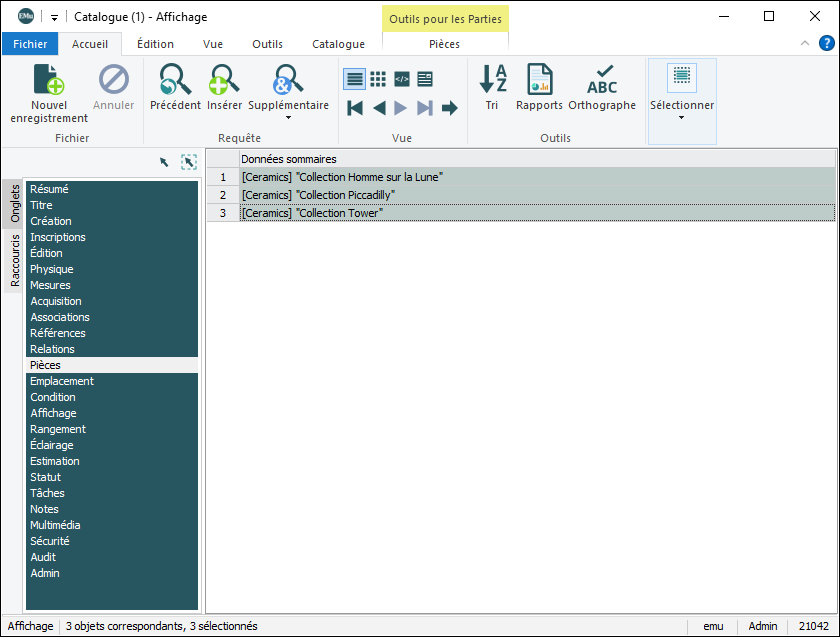Open the Édition ribbon tab

click(155, 44)
